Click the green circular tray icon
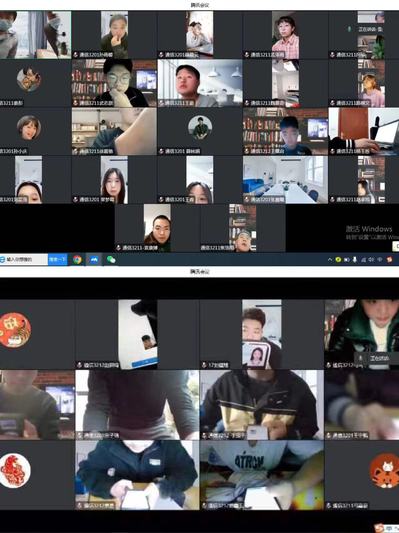 coord(338,260)
